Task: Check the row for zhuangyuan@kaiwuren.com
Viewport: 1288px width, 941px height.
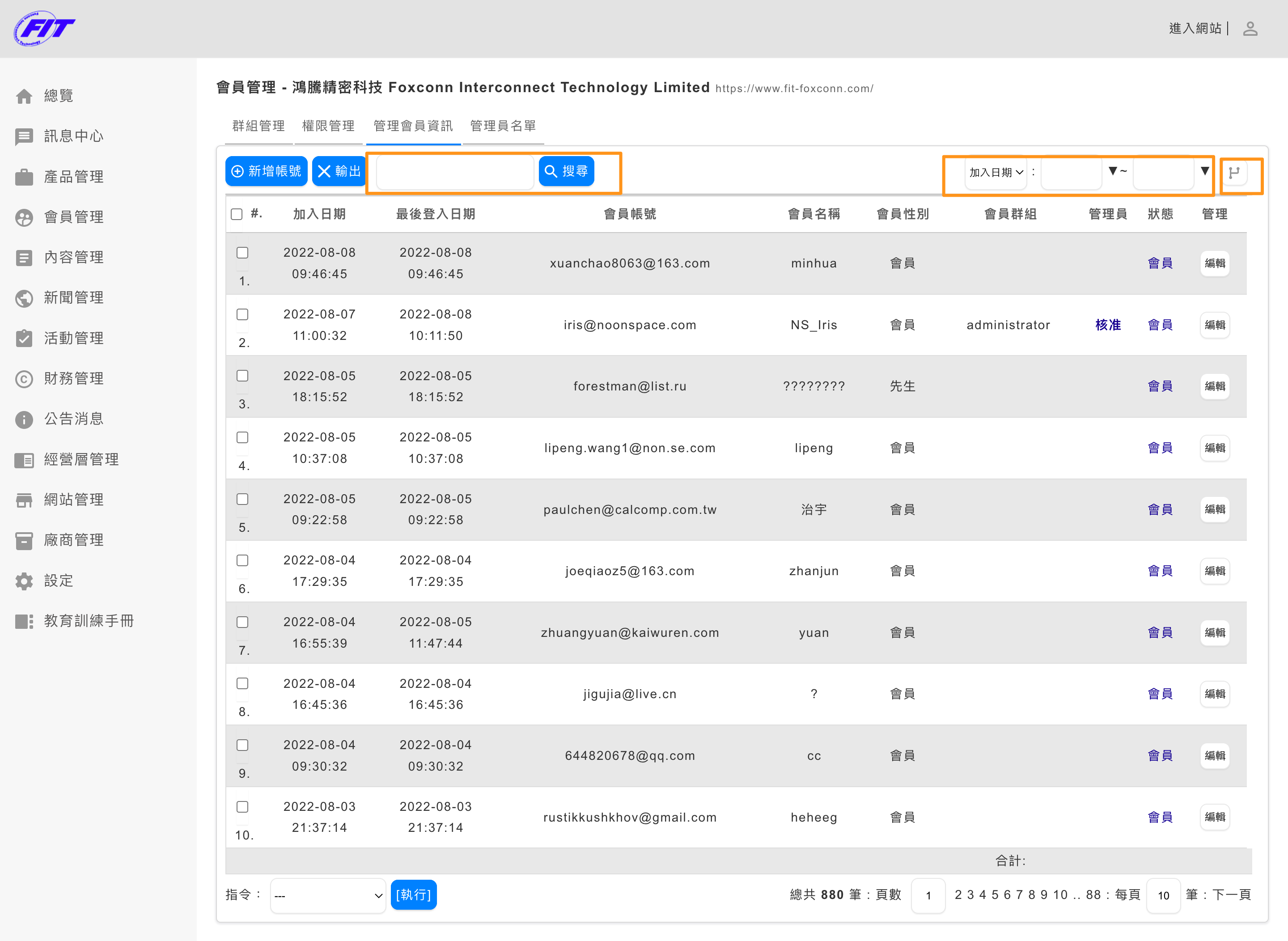Action: click(243, 622)
